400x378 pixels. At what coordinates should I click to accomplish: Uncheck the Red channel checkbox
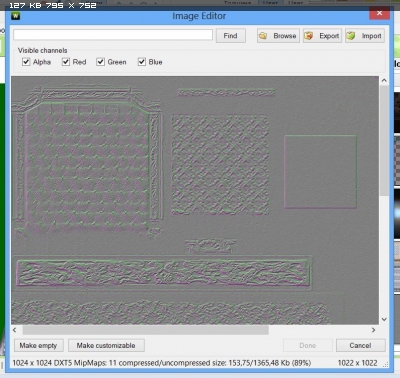66,62
